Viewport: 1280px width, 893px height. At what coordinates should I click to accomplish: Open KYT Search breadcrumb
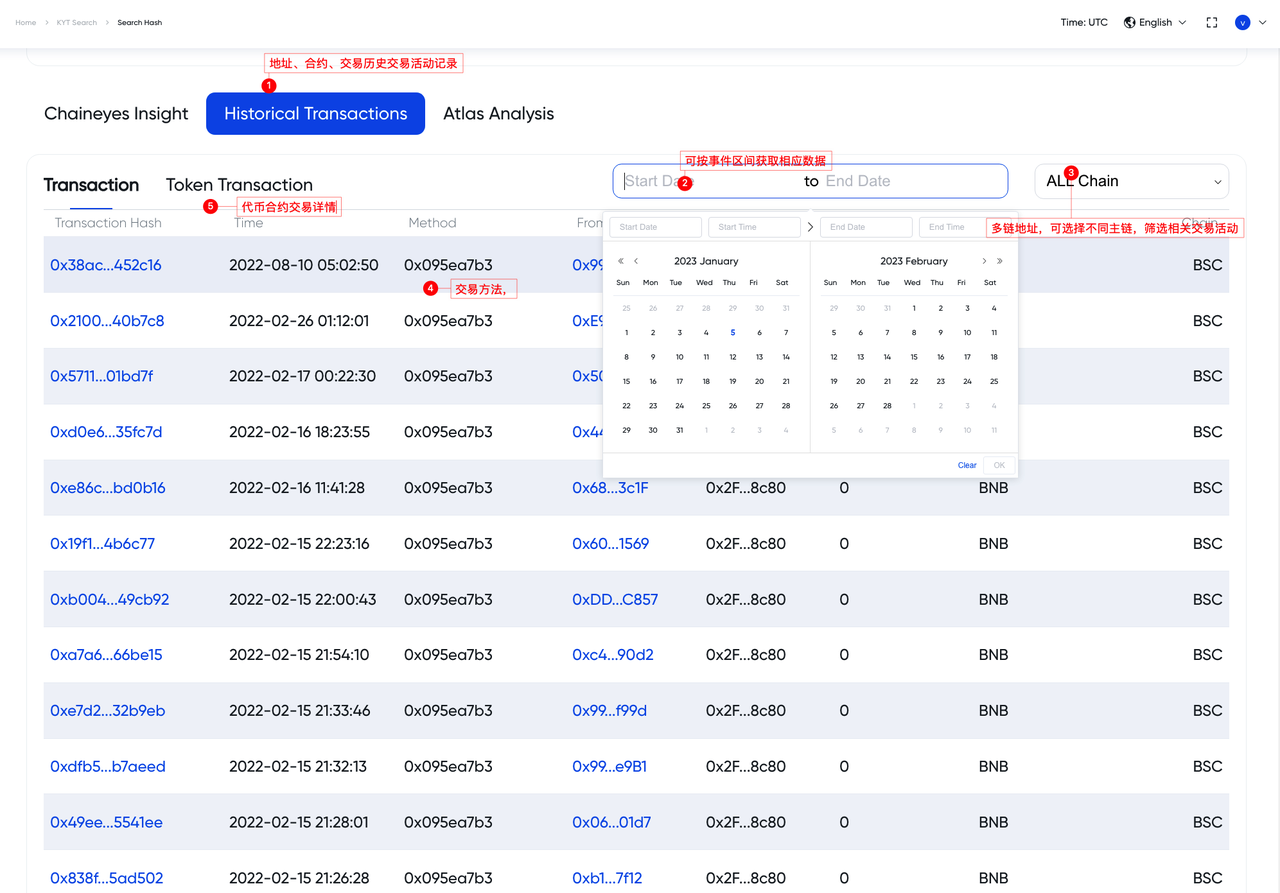pos(77,22)
